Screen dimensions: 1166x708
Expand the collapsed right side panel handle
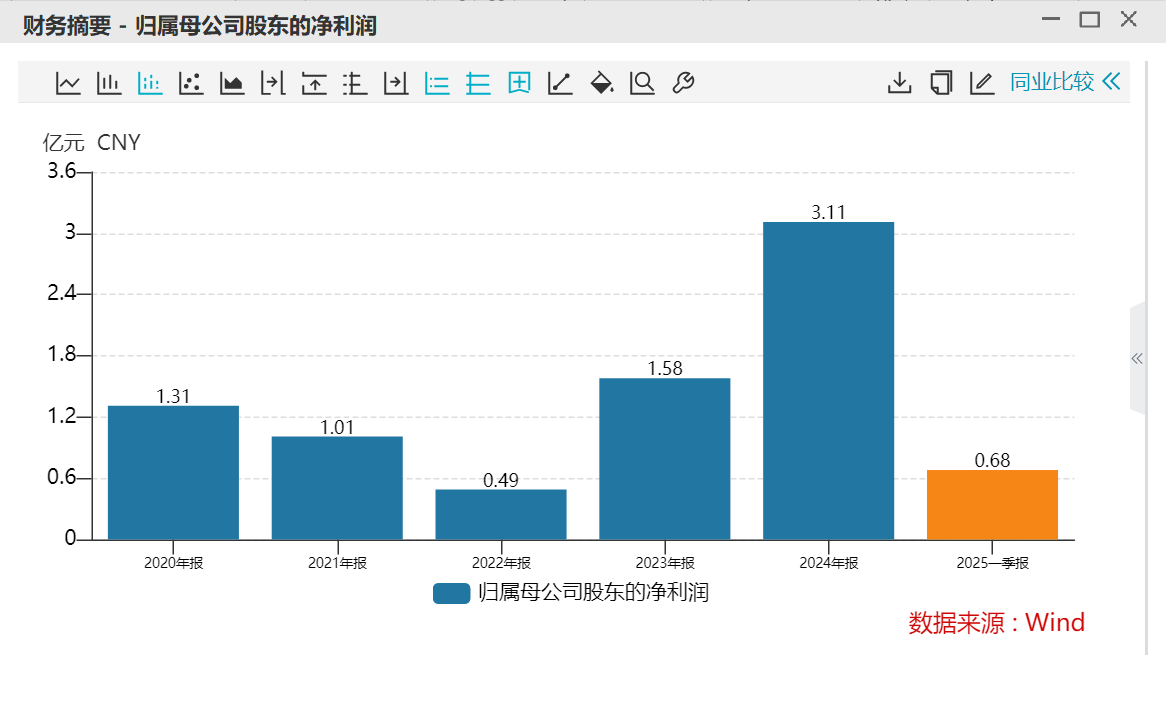[x=1137, y=358]
